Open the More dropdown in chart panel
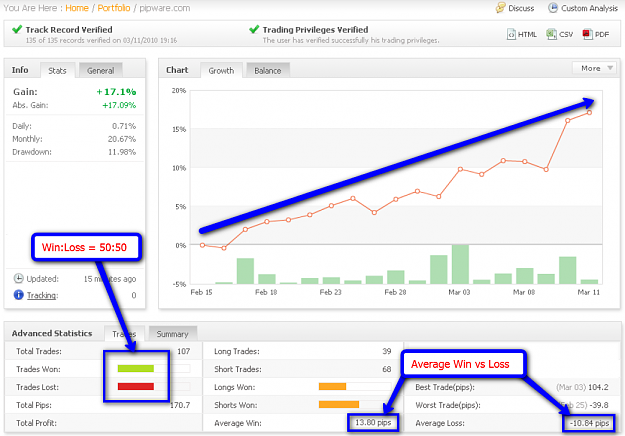Image resolution: width=625 pixels, height=436 pixels. point(594,68)
